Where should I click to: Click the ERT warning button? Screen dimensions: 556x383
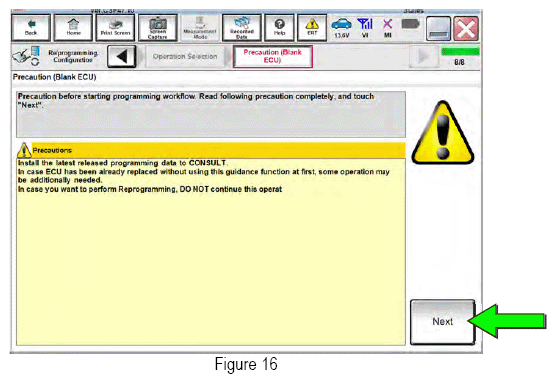(x=312, y=28)
